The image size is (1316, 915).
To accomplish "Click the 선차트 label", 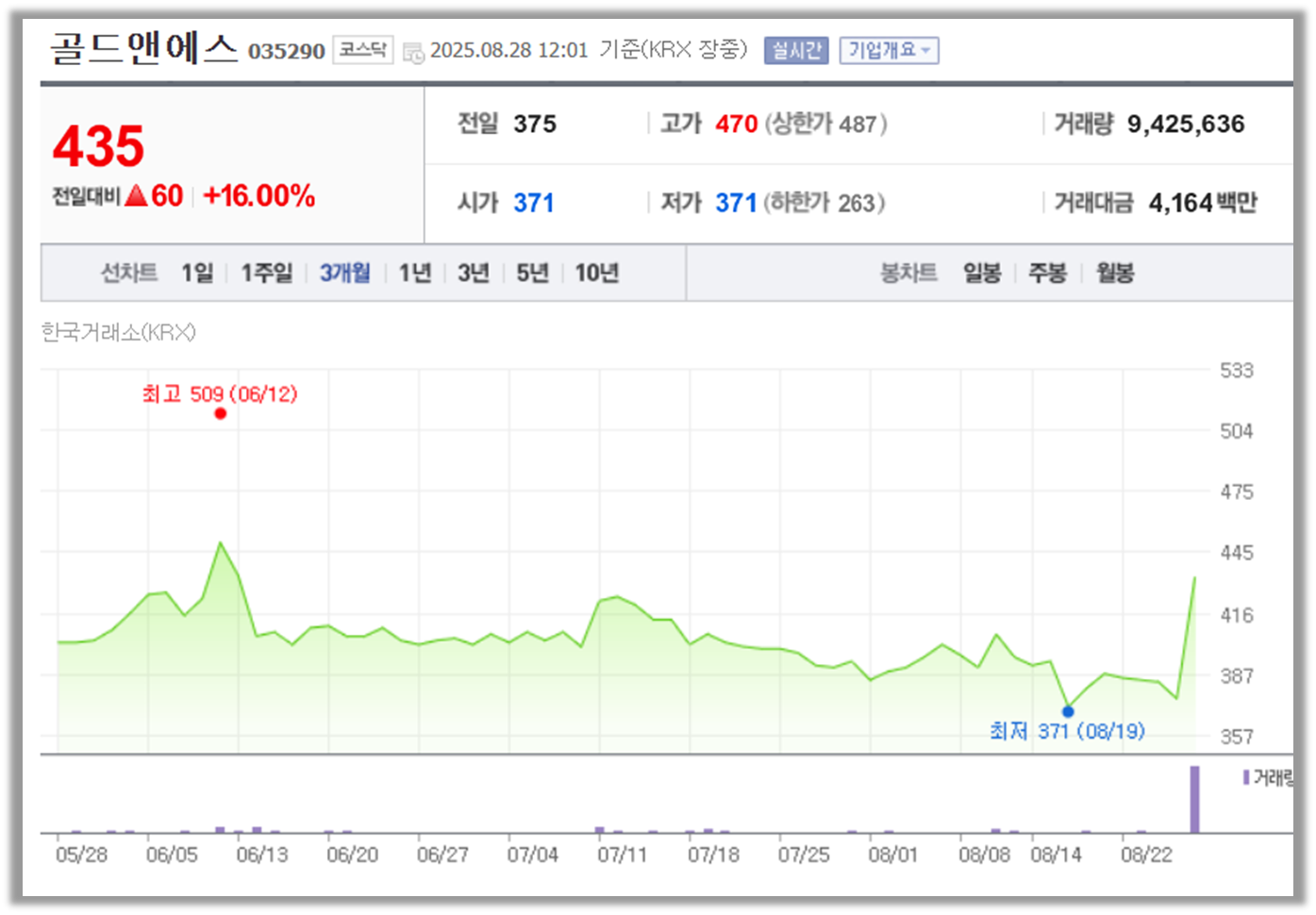I will click(x=129, y=273).
